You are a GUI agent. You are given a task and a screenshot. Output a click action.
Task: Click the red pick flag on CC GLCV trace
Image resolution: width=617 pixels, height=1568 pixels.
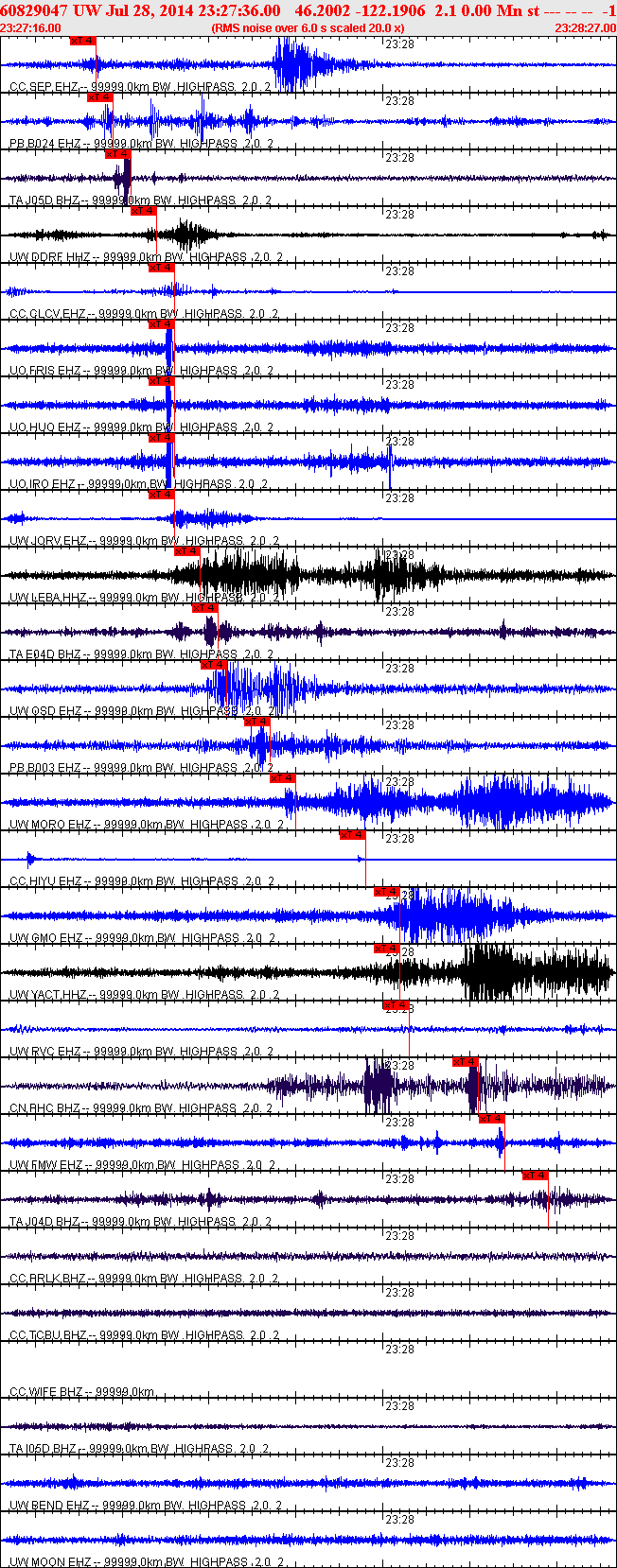click(x=162, y=268)
